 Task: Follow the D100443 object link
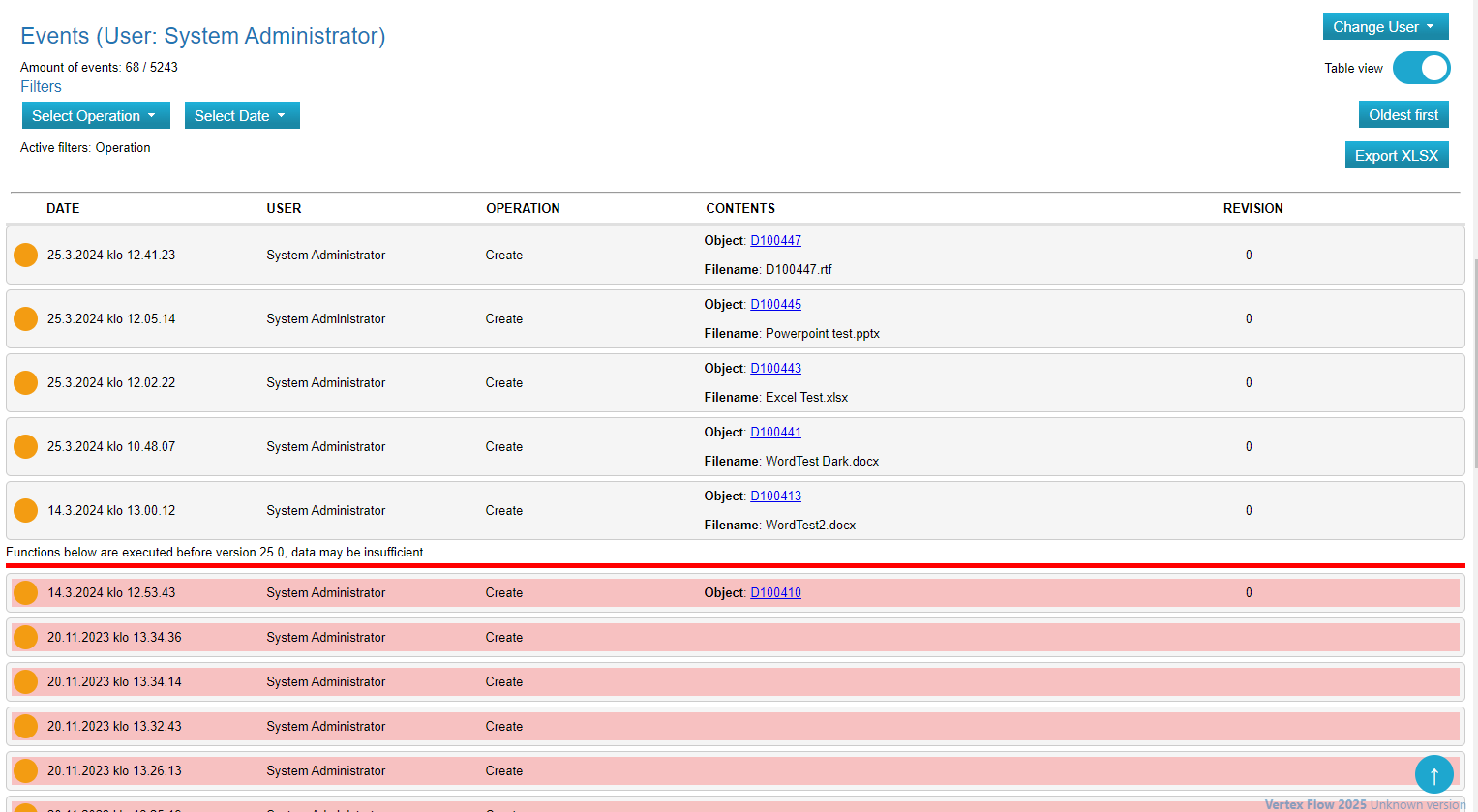(775, 369)
